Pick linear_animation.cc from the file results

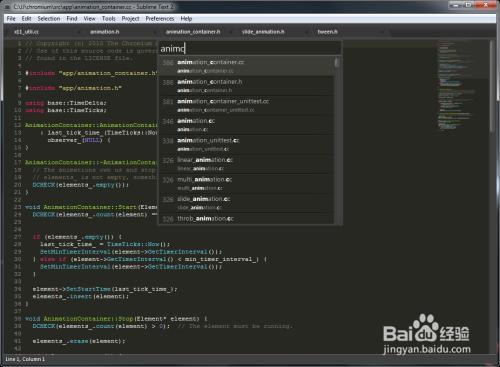coord(246,164)
